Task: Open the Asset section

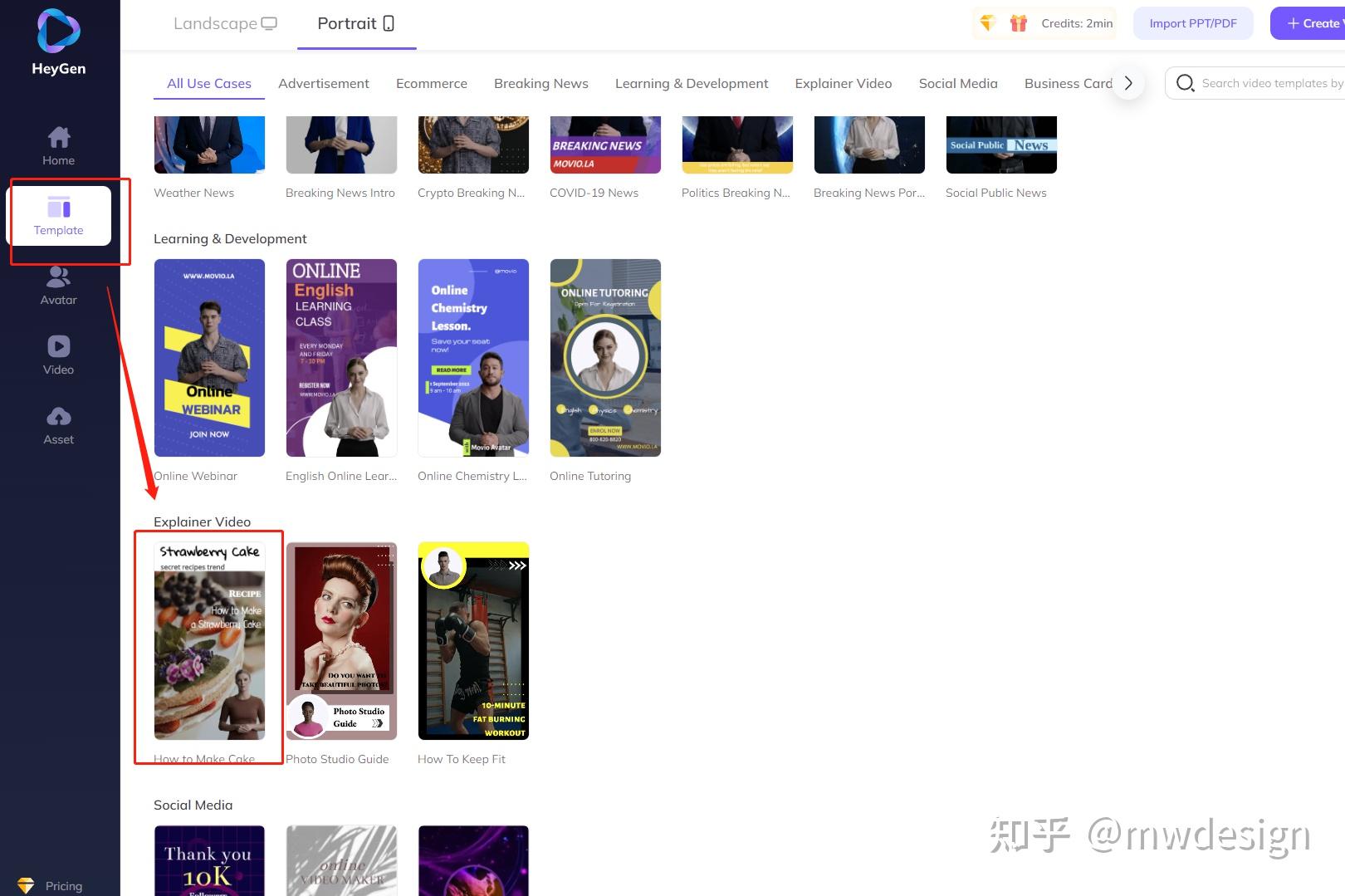Action: [58, 425]
